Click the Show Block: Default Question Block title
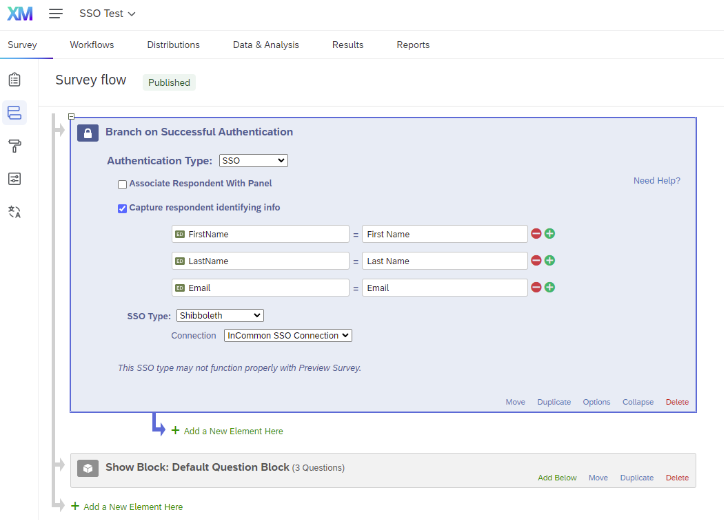Image resolution: width=724 pixels, height=520 pixels. (x=197, y=467)
